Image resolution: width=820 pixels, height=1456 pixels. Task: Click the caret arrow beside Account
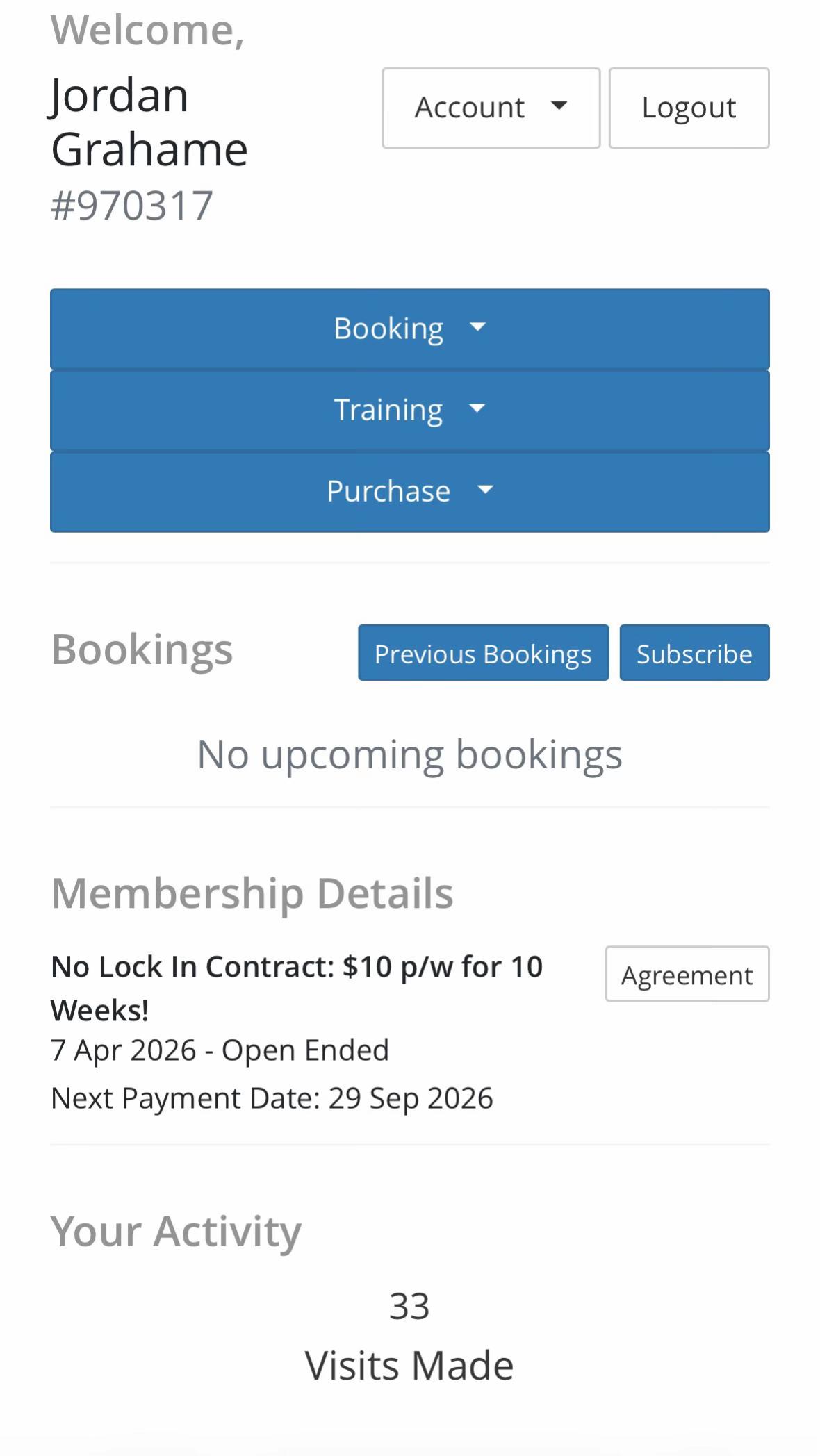[x=559, y=106]
